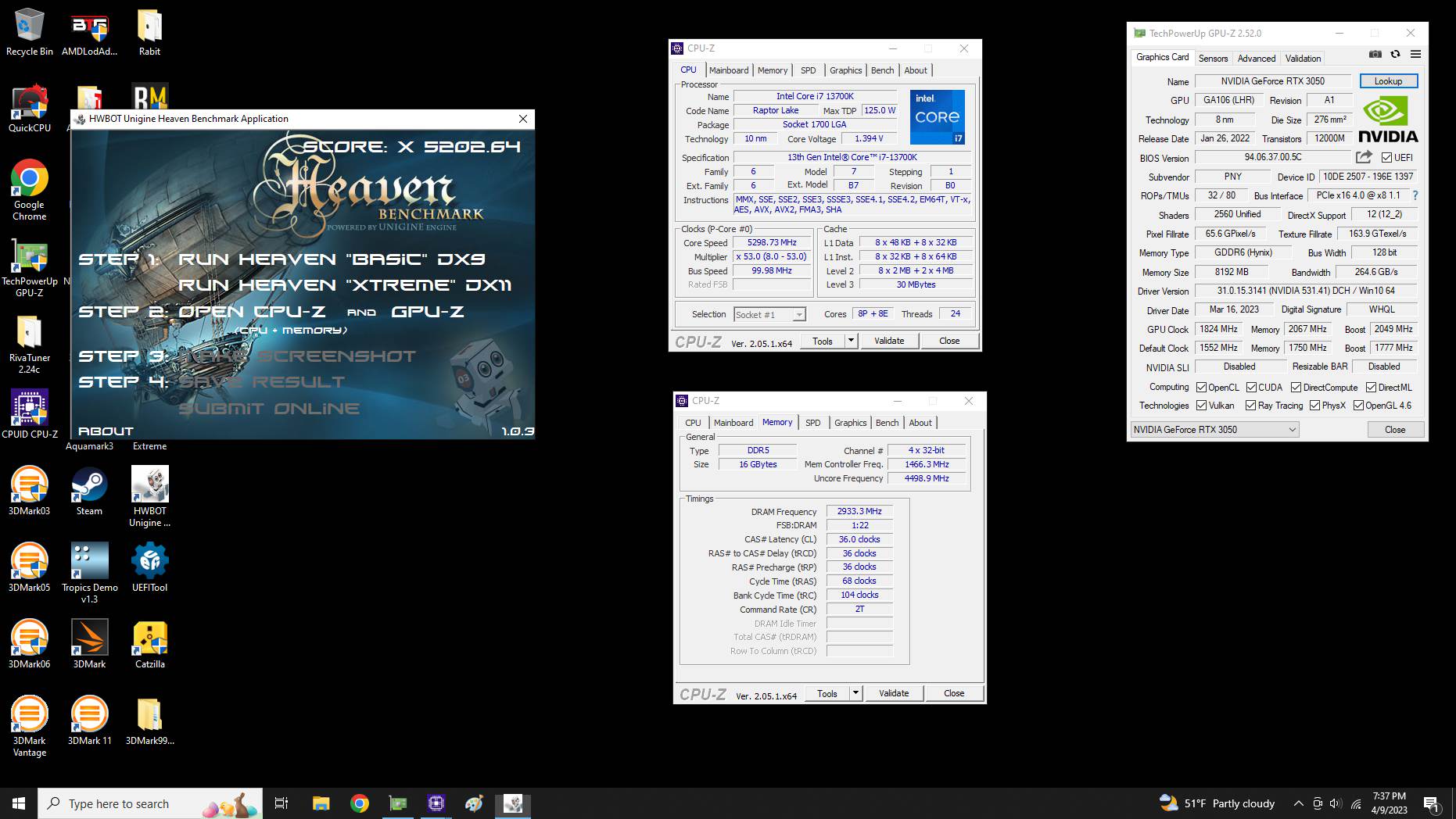Open AMDLodAd desktop shortcut

click(89, 33)
